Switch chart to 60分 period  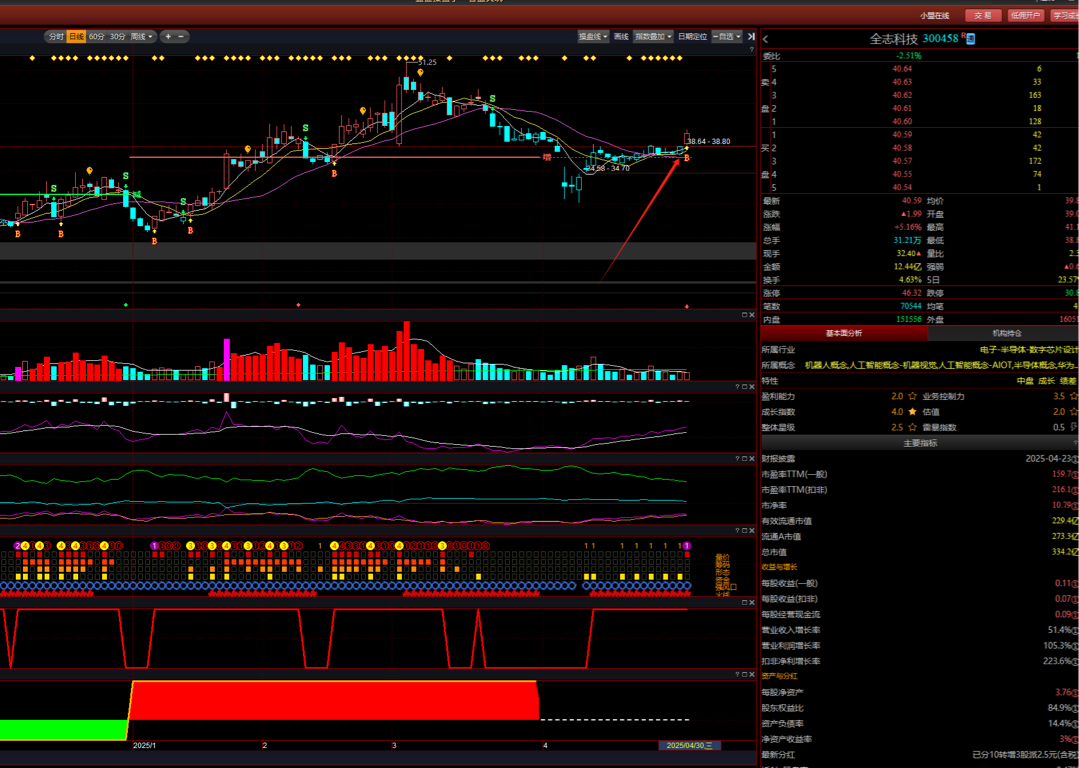point(97,36)
